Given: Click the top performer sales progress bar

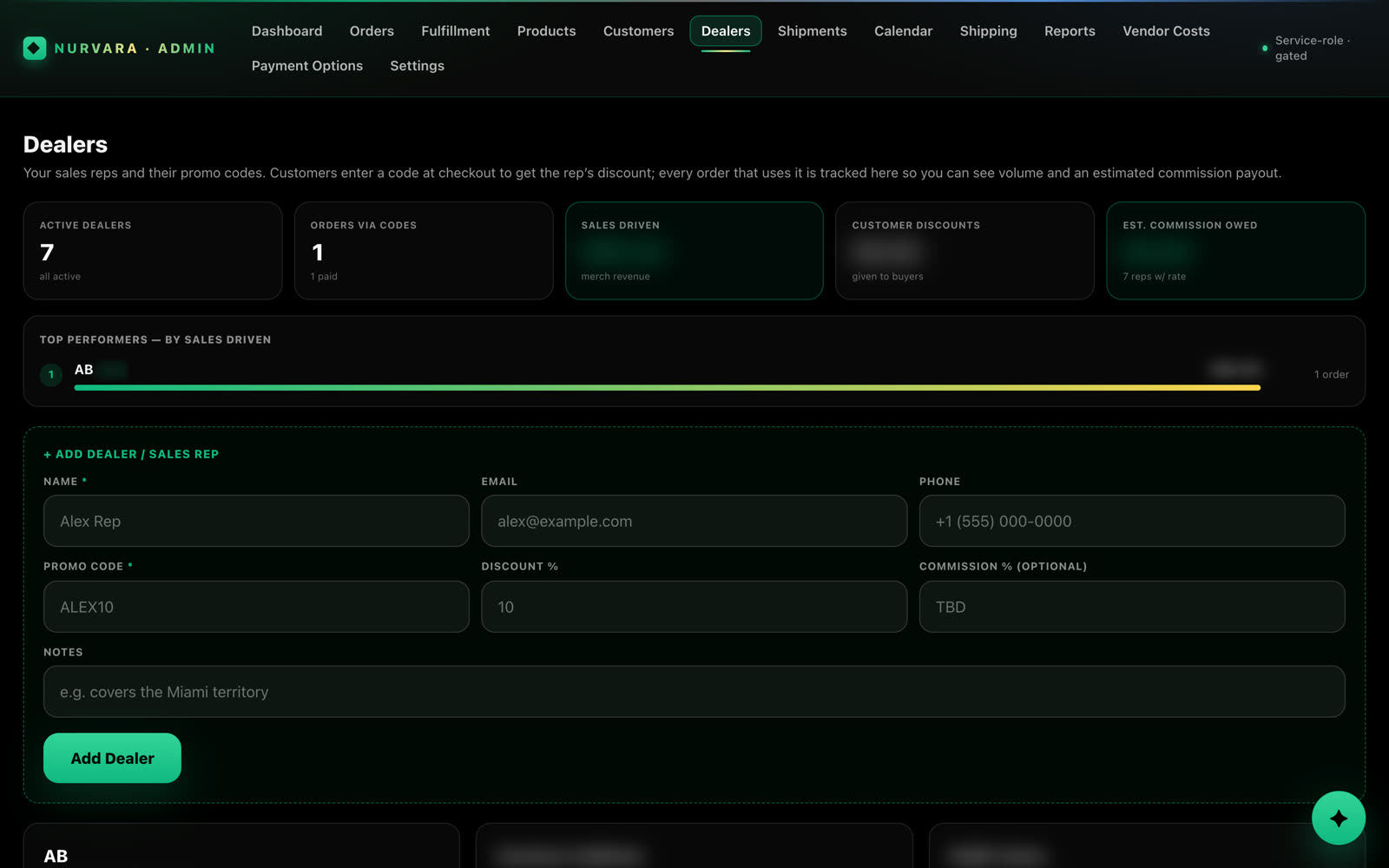Looking at the screenshot, I should 668,388.
